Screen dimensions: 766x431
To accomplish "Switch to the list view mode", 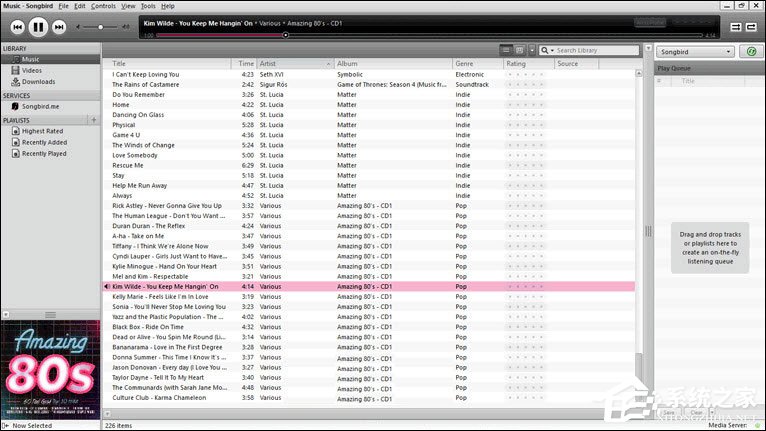I will coord(506,50).
